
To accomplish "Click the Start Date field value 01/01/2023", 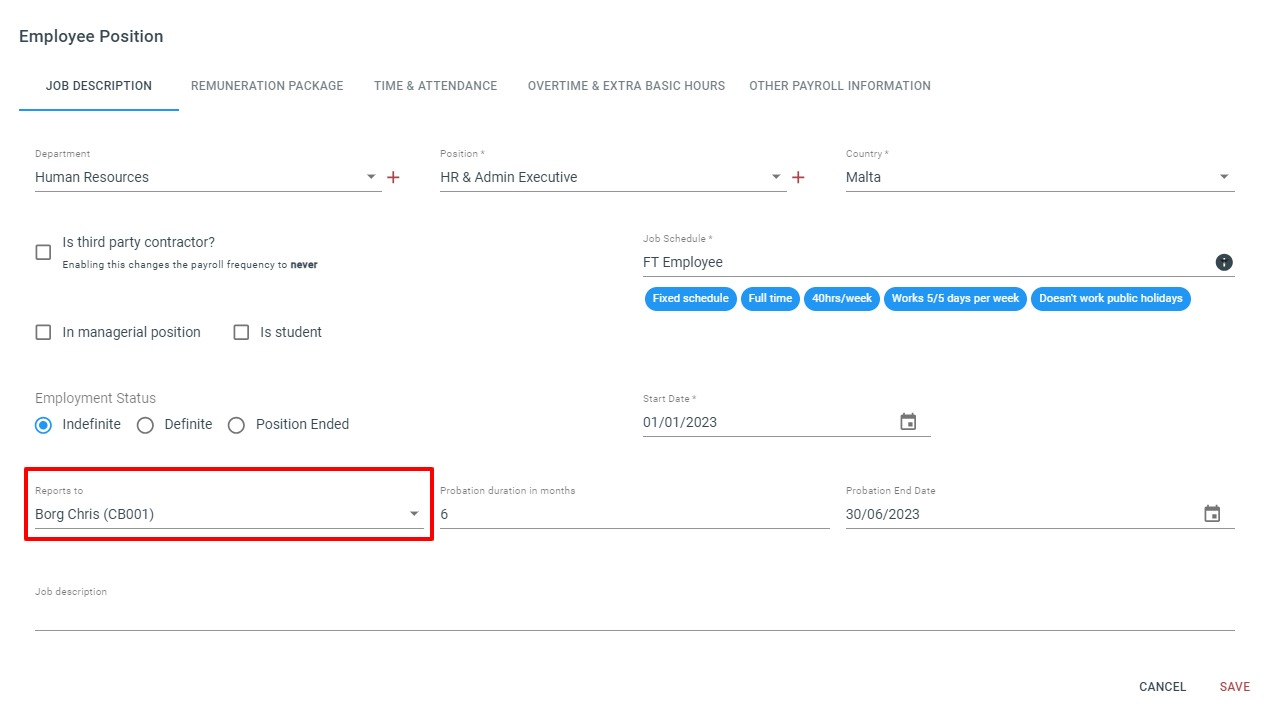I will (x=680, y=422).
